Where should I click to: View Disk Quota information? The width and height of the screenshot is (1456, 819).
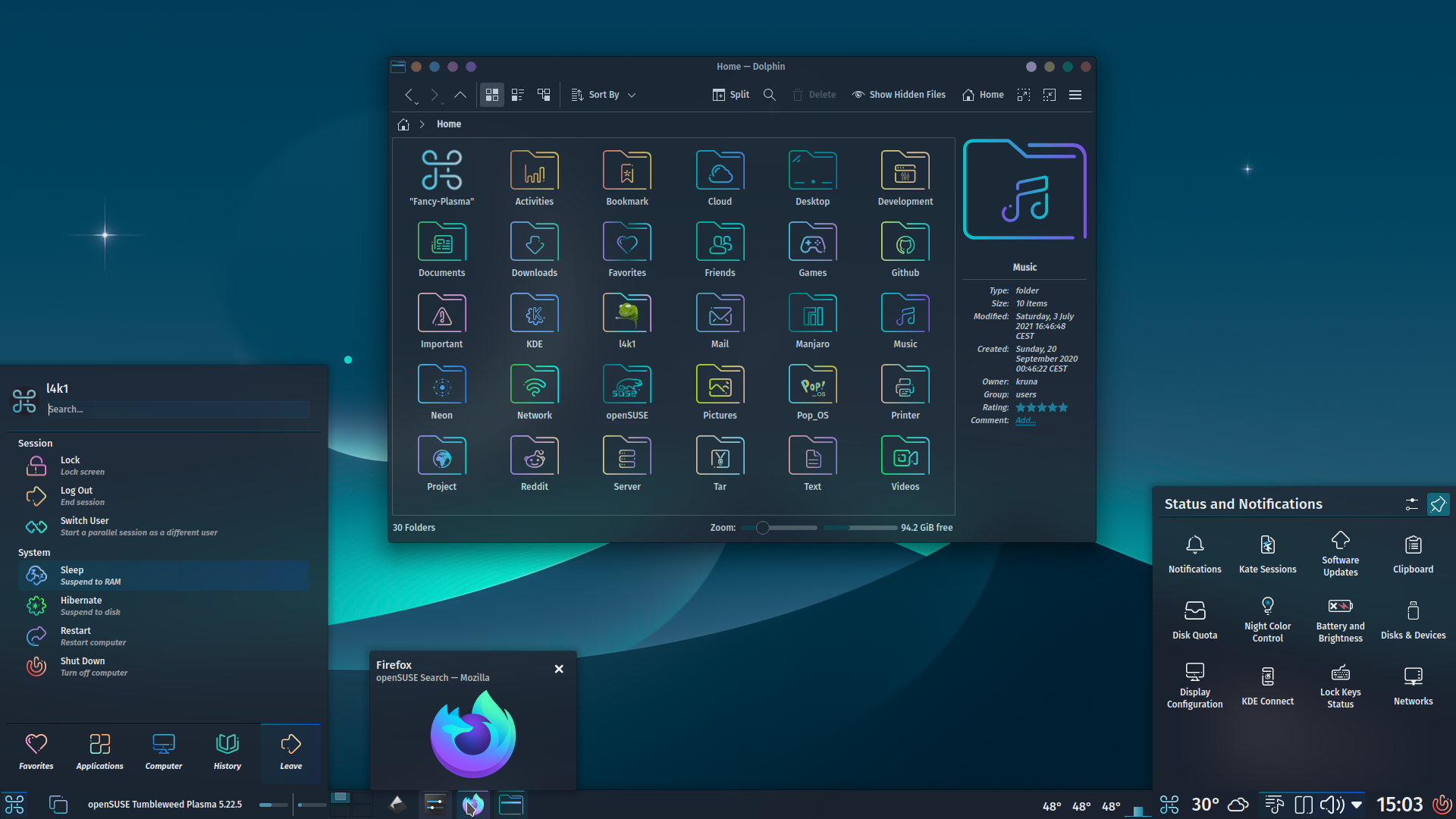(1194, 618)
